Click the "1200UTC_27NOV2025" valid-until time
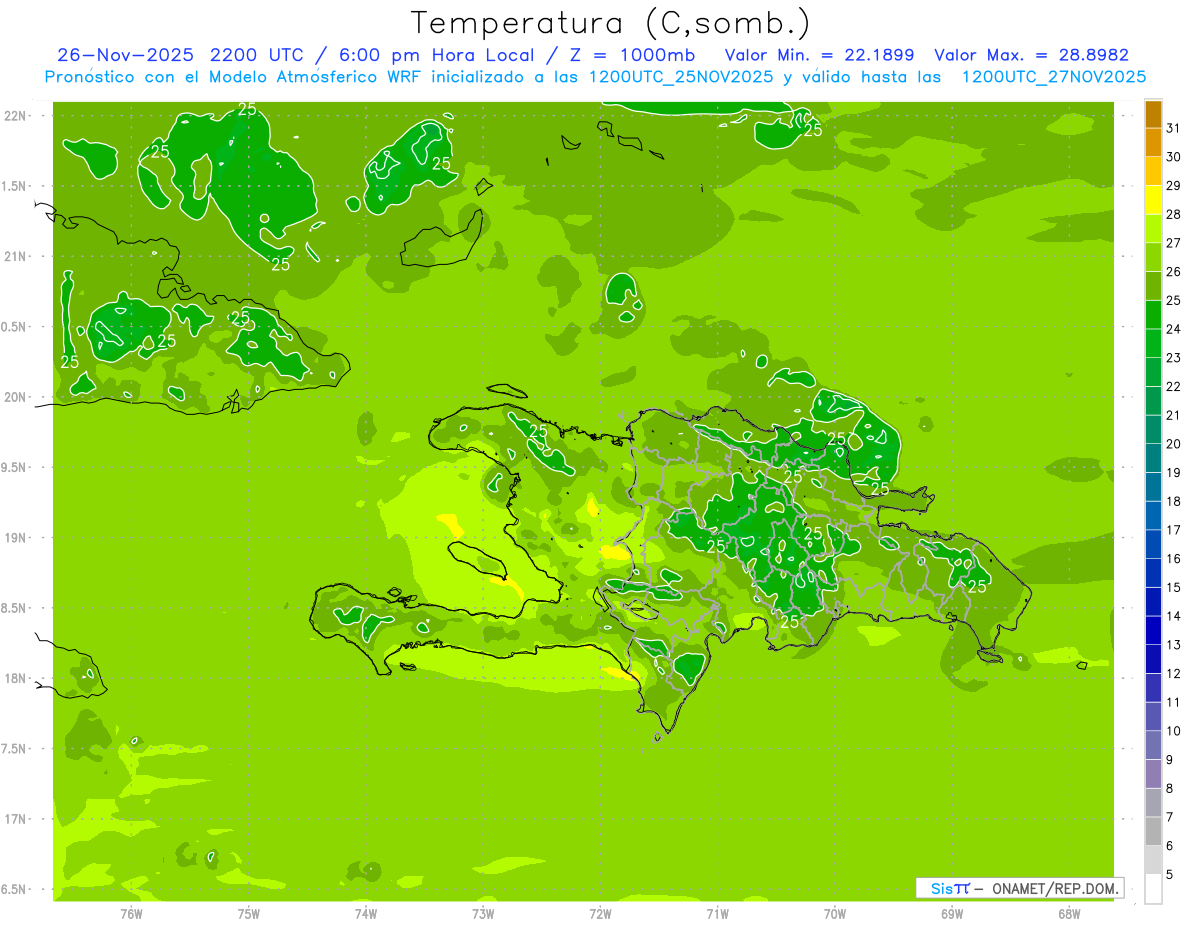The height and width of the screenshot is (927, 1200). point(1054,77)
